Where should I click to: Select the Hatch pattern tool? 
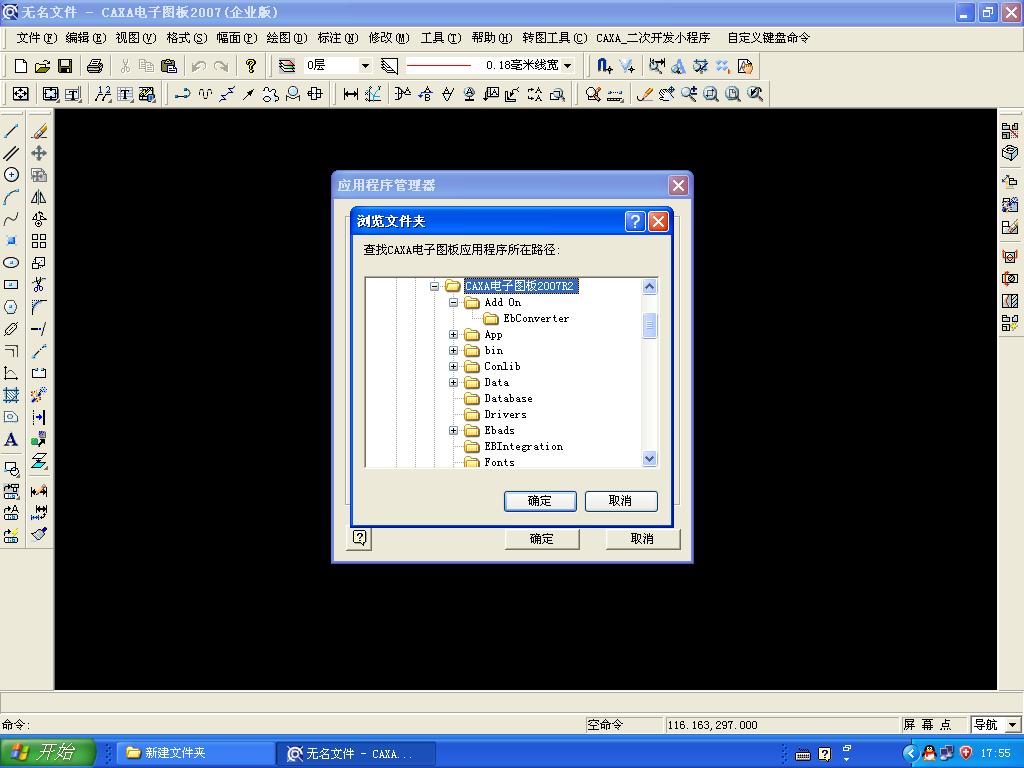(11, 395)
